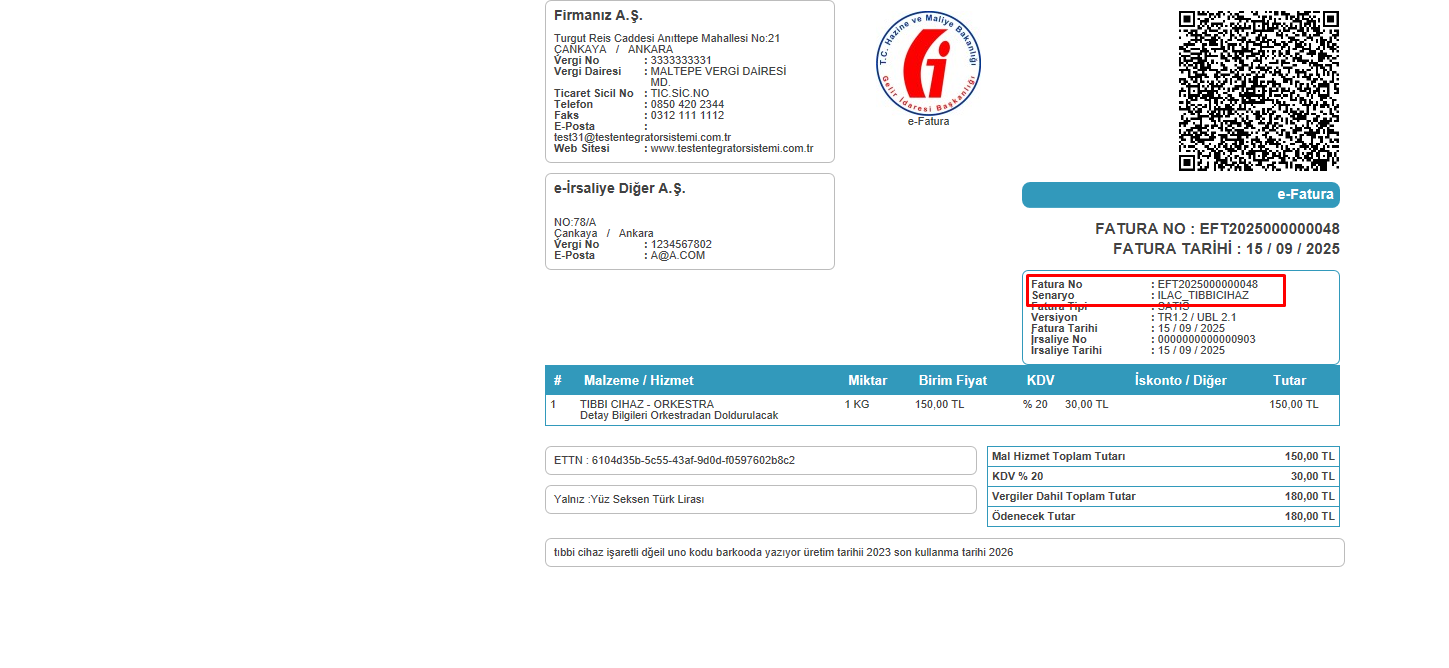The image size is (1449, 668).
Task: Click the ILAC_TIBBICIHAZ scenario value
Action: pos(1203,296)
